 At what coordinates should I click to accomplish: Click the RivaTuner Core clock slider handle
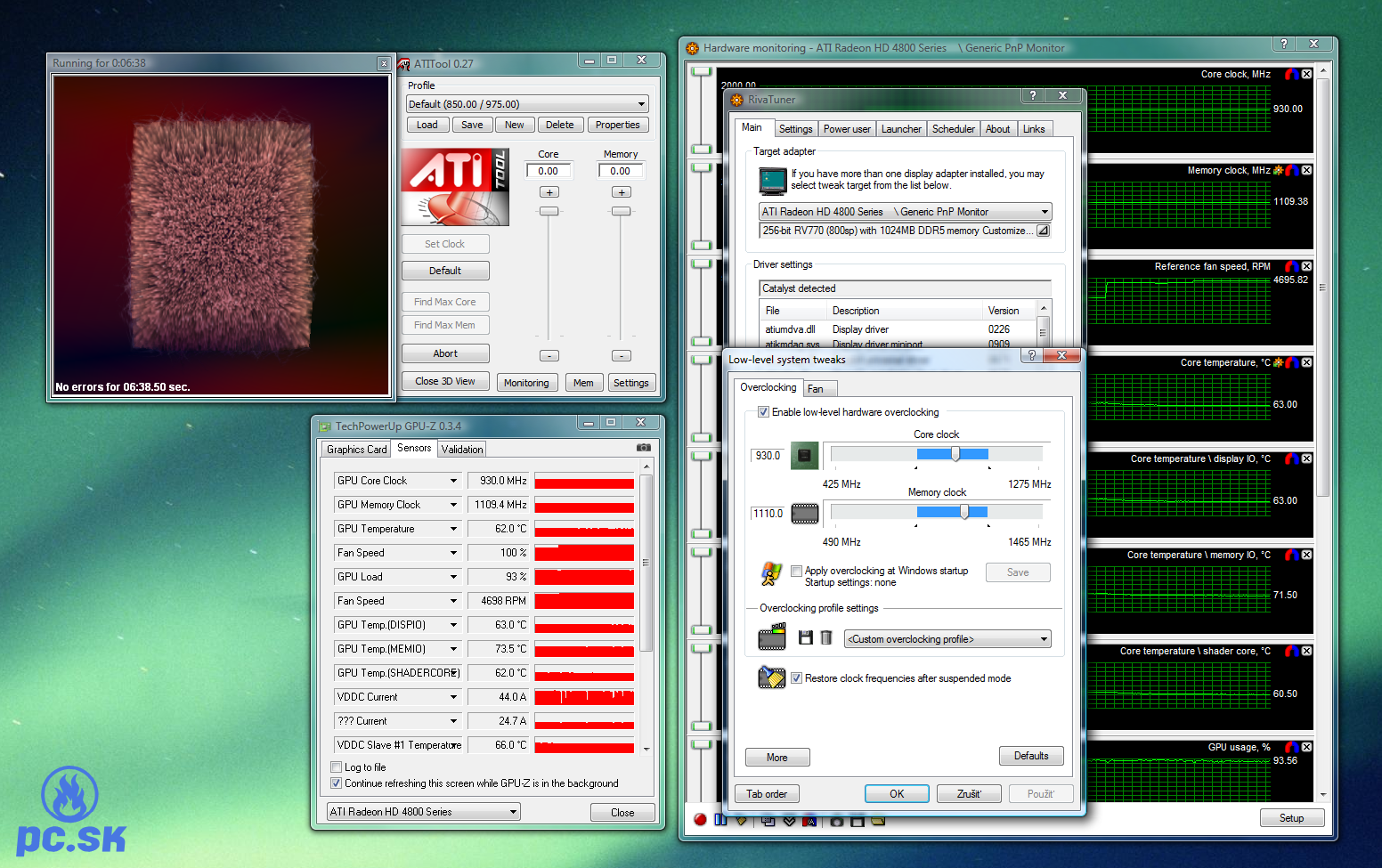coord(955,454)
